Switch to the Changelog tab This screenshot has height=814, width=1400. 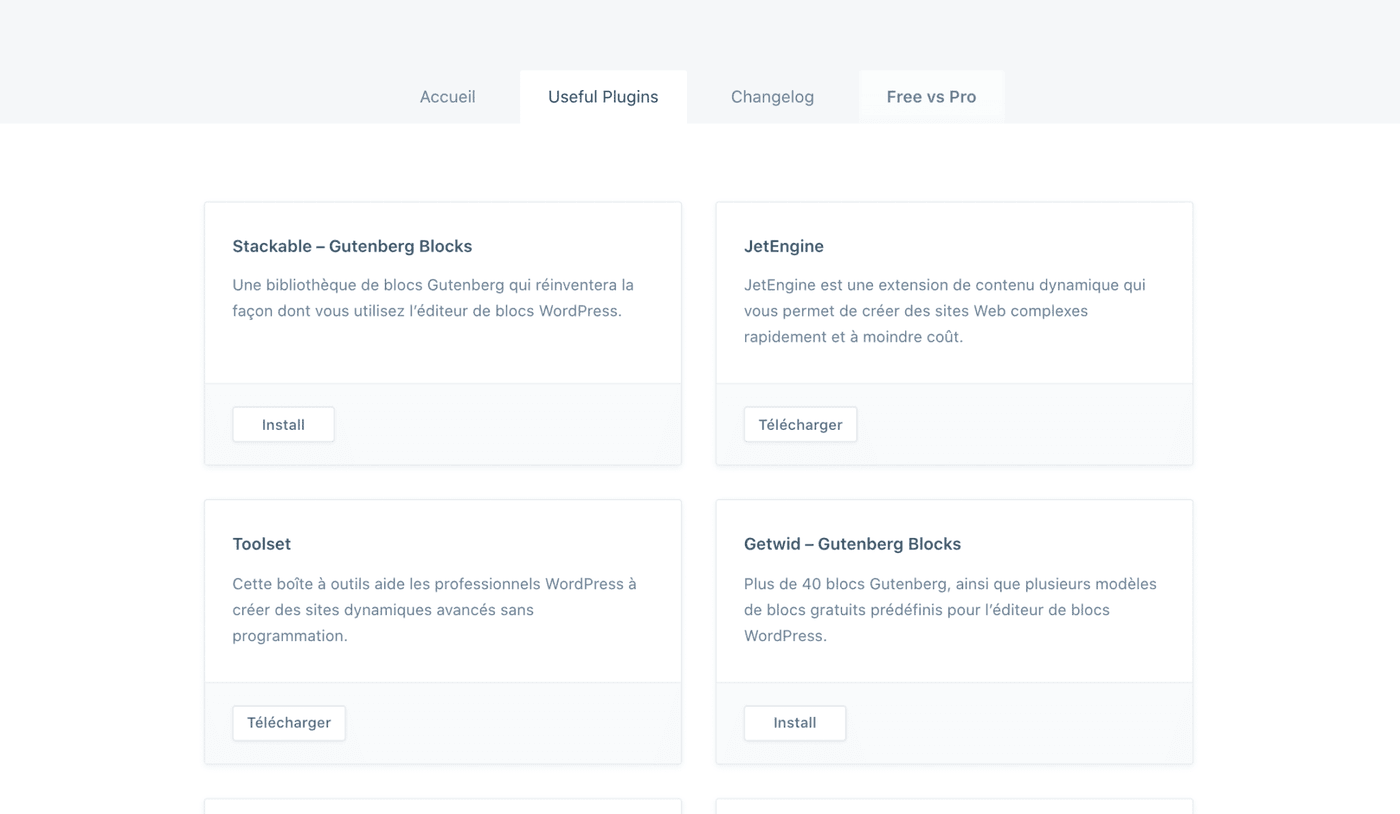(772, 96)
